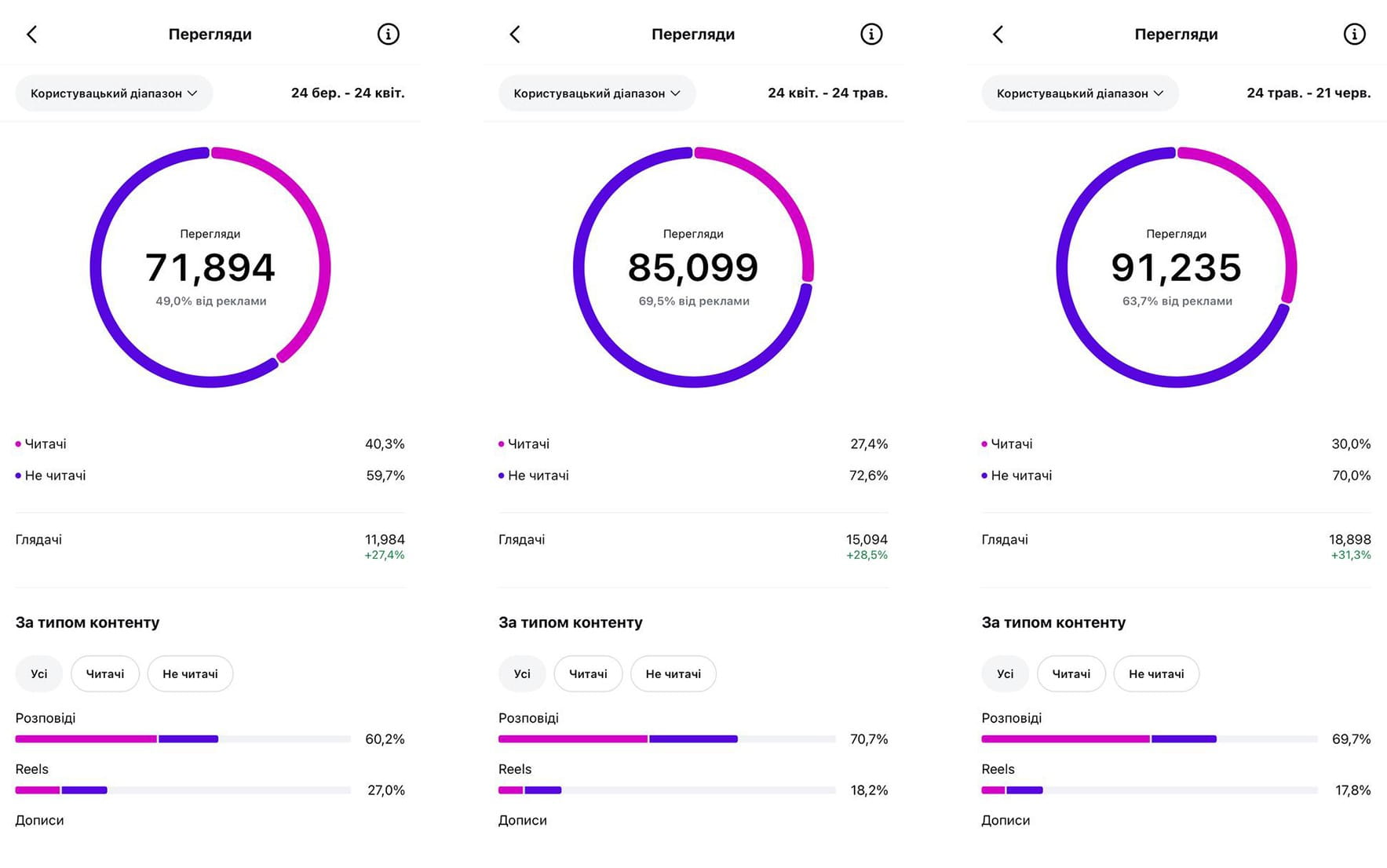Click the 85,099 views donut chart
This screenshot has width=1387, height=868.
tap(693, 267)
